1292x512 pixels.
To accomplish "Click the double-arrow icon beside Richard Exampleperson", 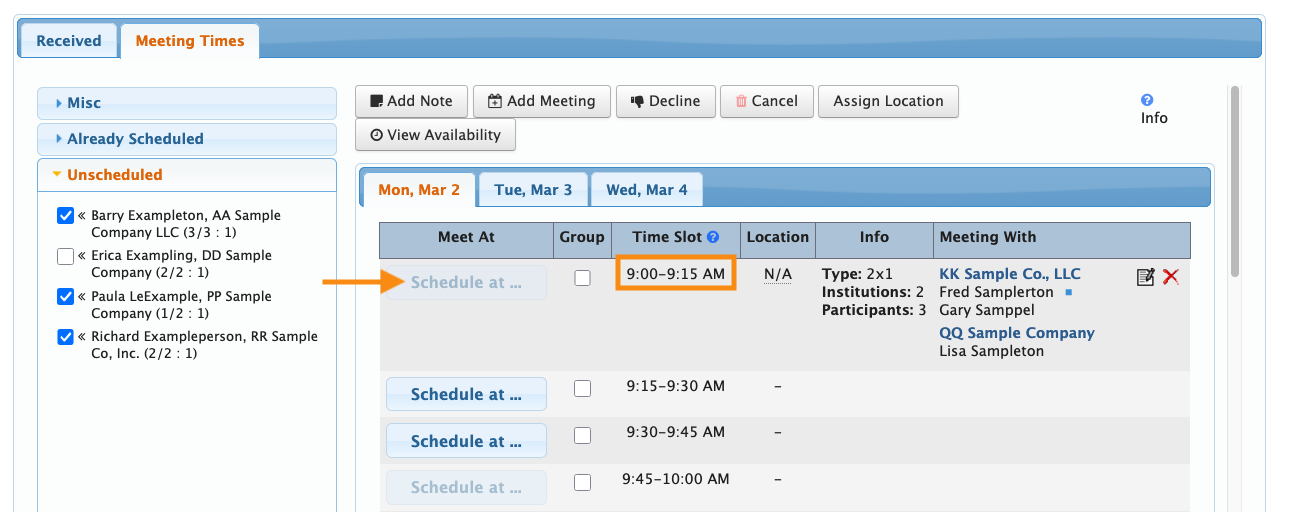I will tap(83, 337).
